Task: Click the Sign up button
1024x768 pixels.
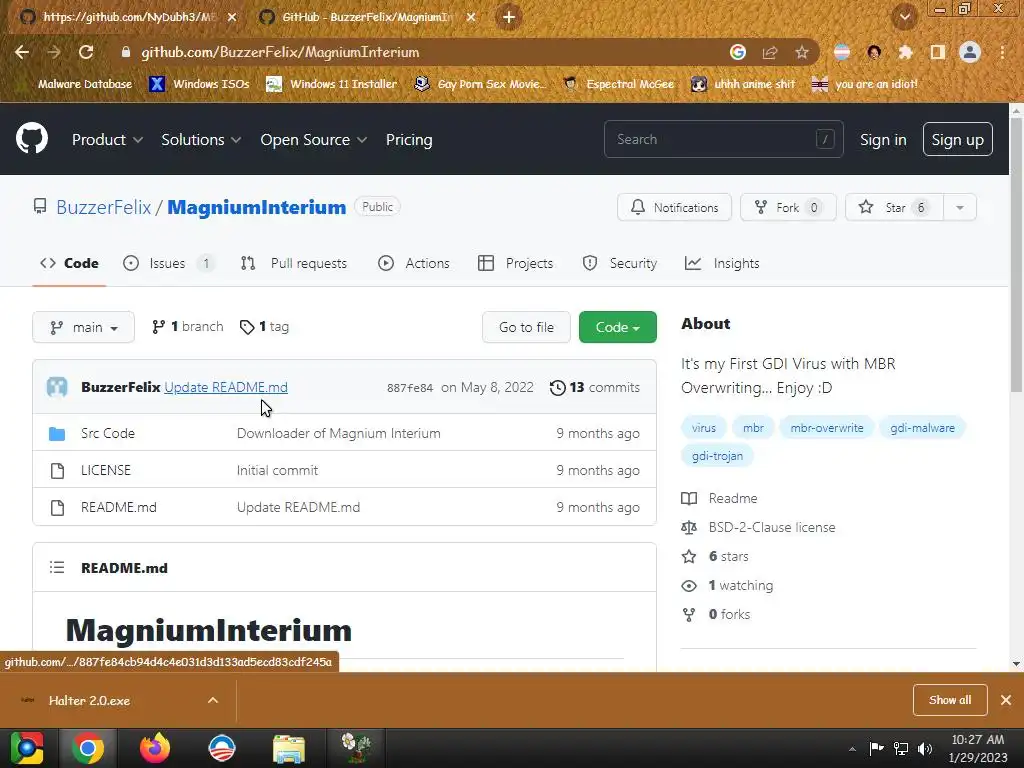Action: coord(957,139)
